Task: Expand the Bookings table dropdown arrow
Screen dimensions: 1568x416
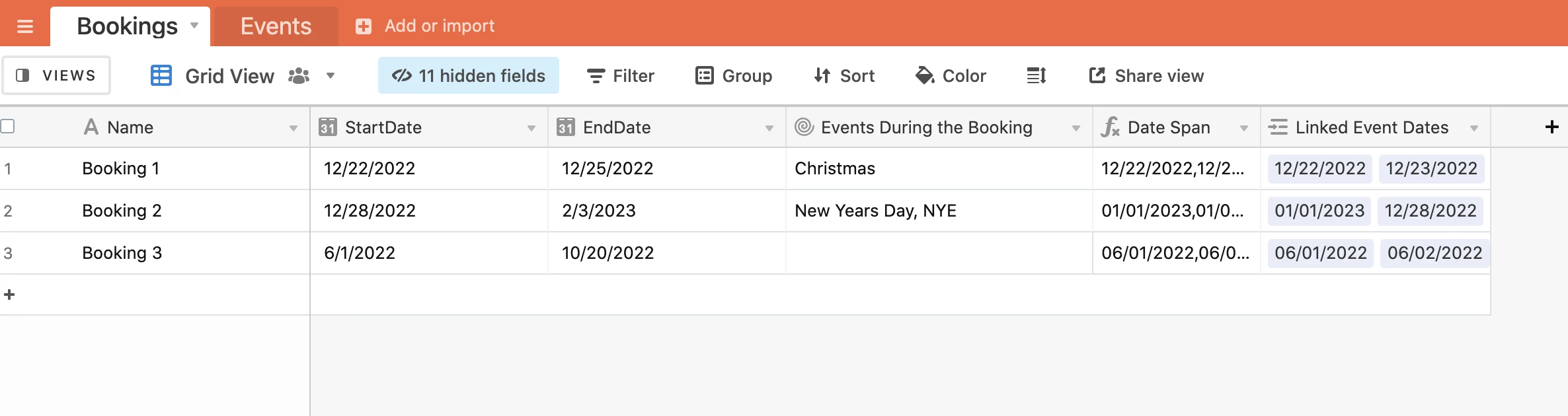Action: (194, 26)
